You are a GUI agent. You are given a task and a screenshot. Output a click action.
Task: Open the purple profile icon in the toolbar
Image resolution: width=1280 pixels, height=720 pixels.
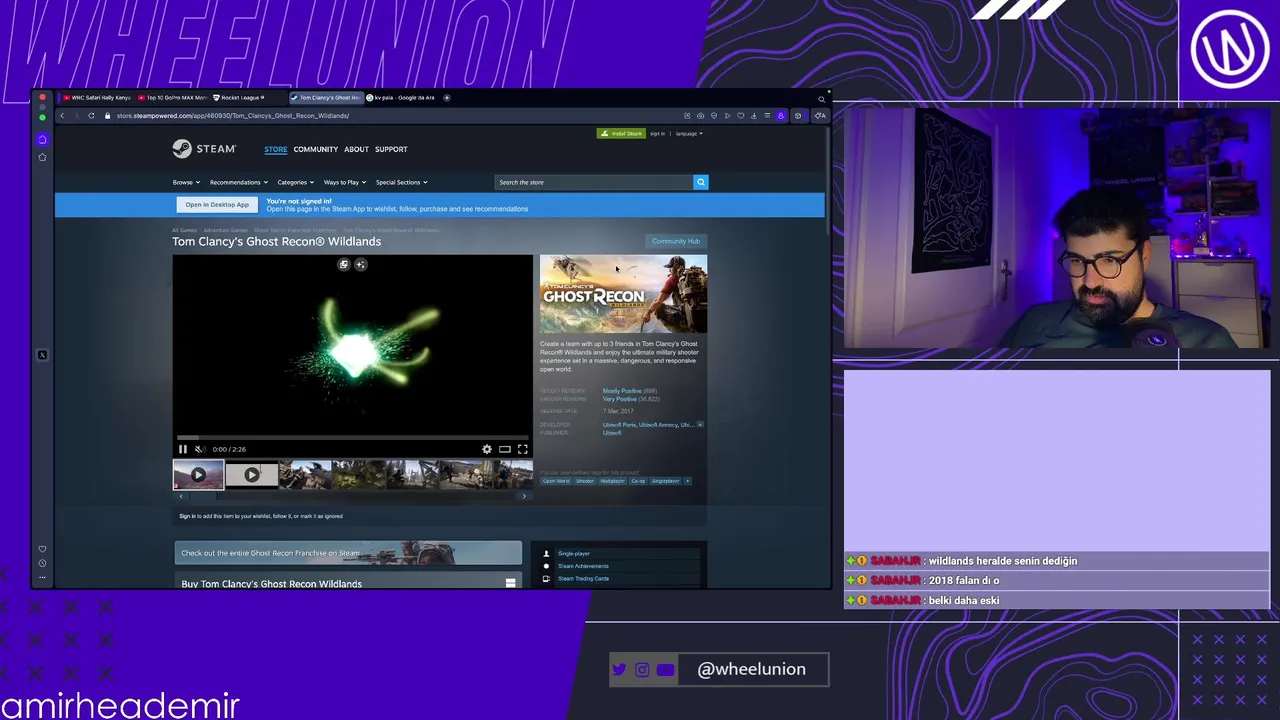coord(781,116)
